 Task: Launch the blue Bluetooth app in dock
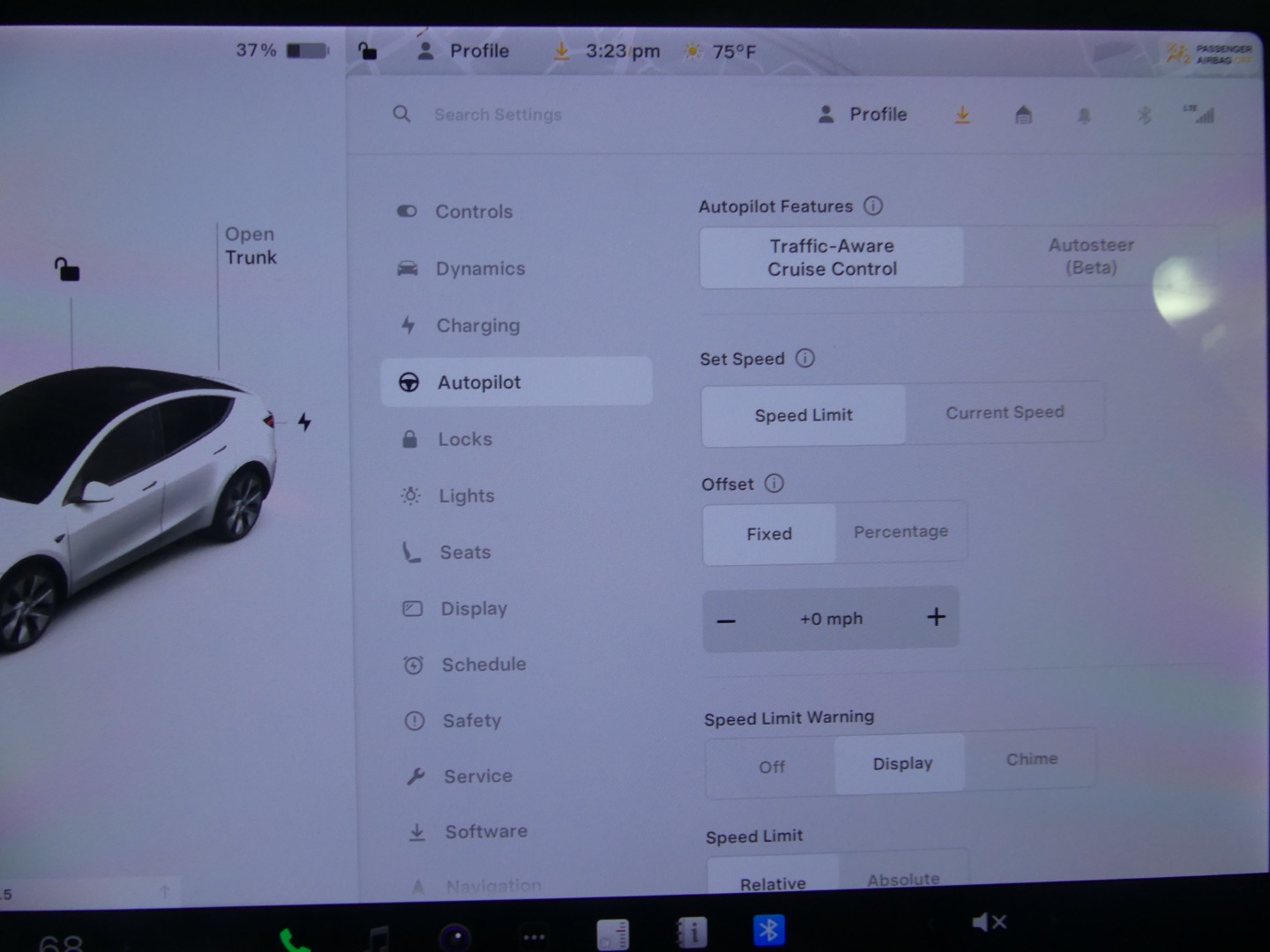tap(768, 931)
